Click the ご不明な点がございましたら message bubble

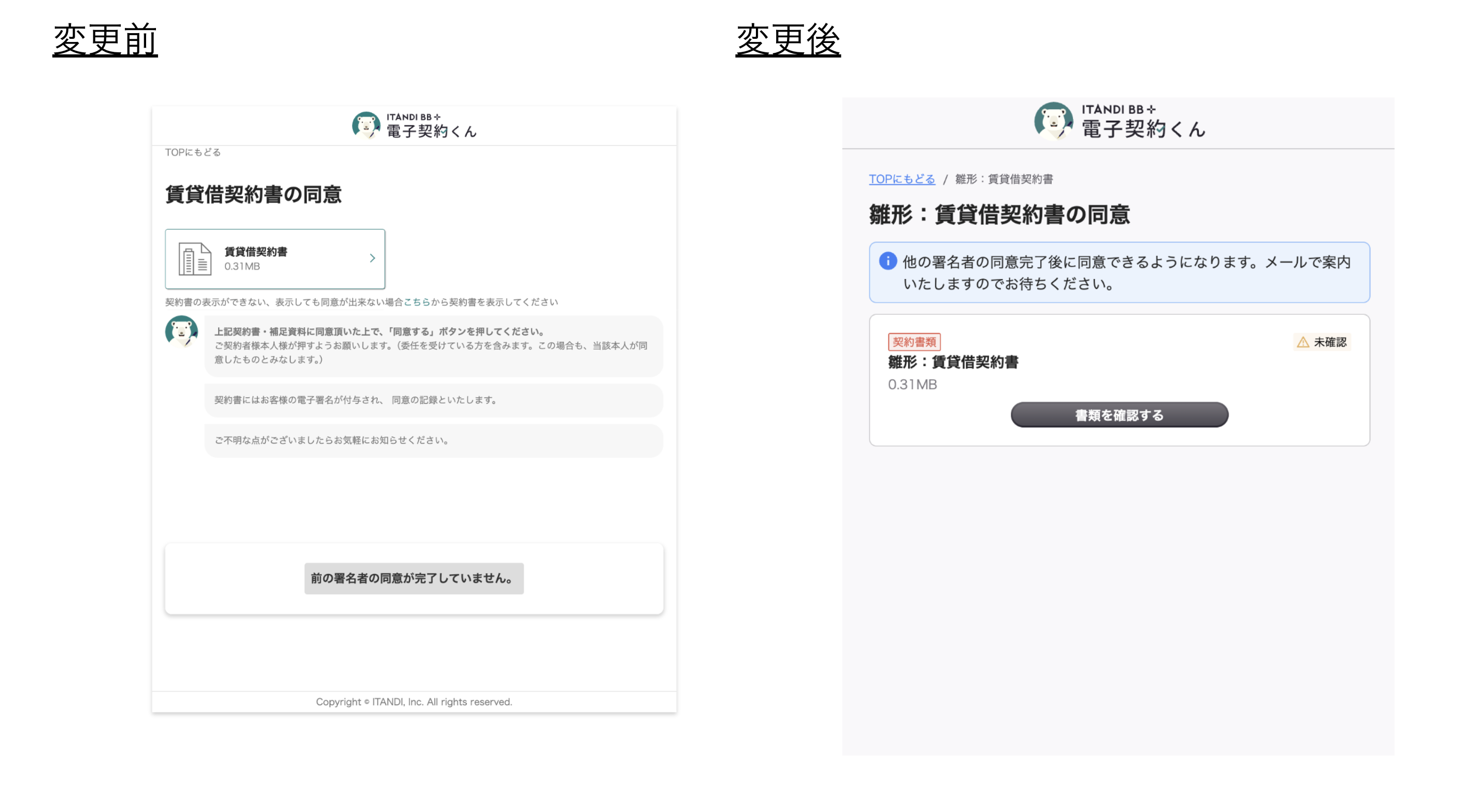tap(434, 441)
